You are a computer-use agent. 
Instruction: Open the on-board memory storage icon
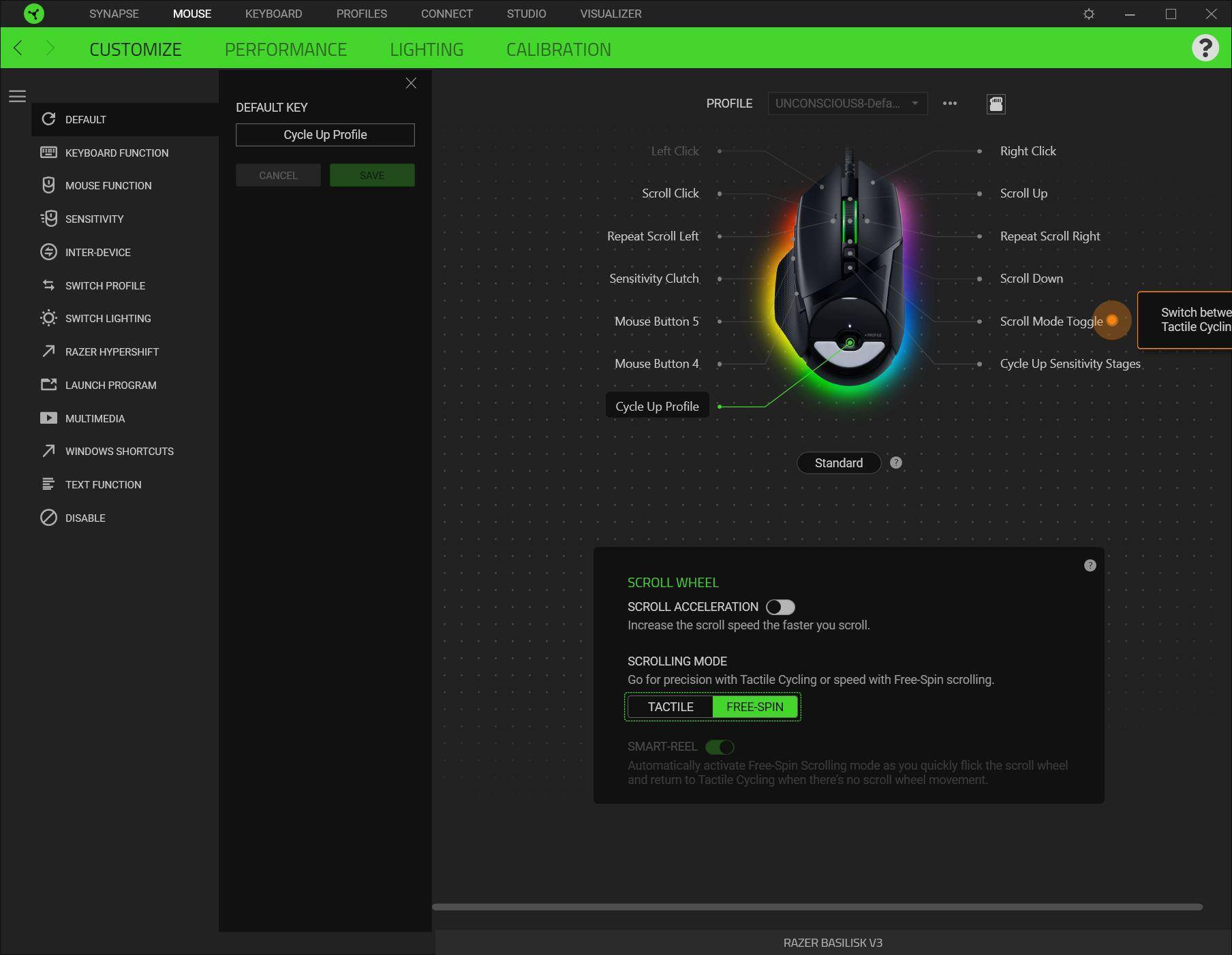(996, 104)
